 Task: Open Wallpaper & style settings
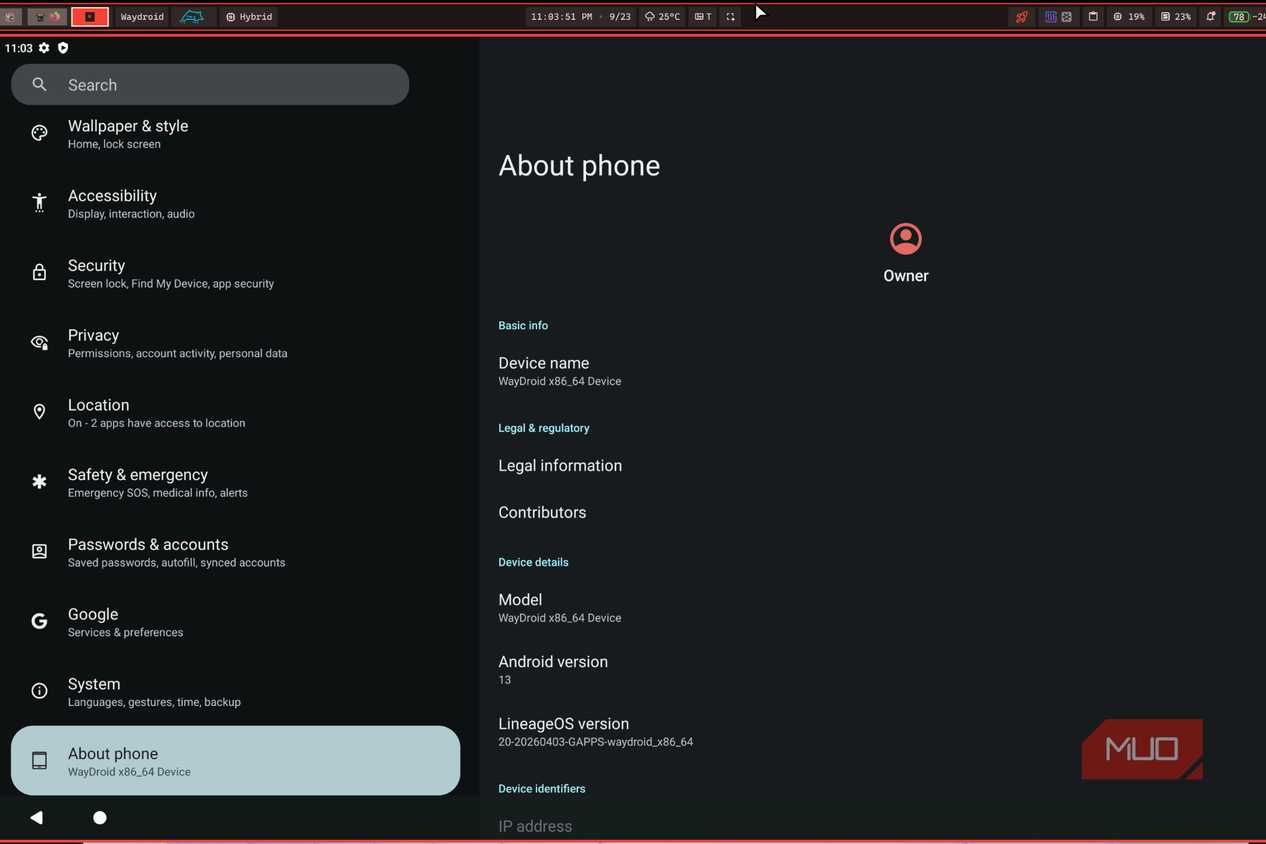tap(236, 134)
